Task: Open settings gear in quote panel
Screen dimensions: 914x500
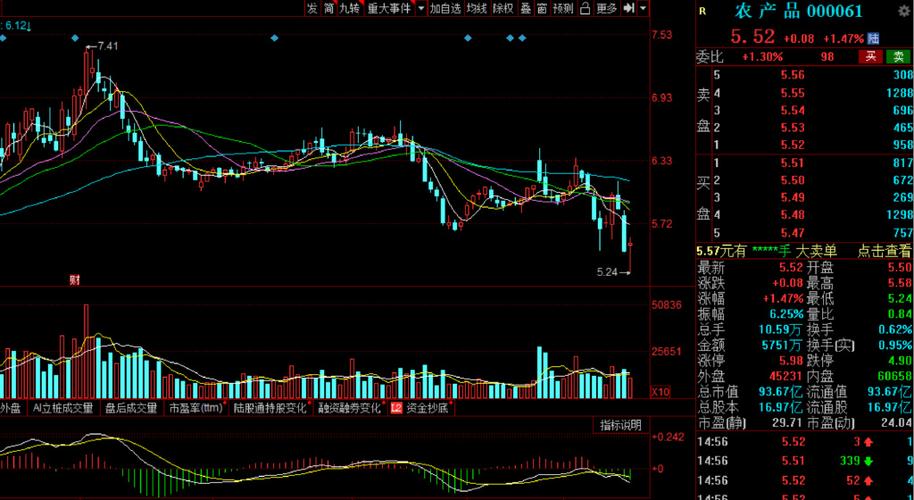Action: 904,10
